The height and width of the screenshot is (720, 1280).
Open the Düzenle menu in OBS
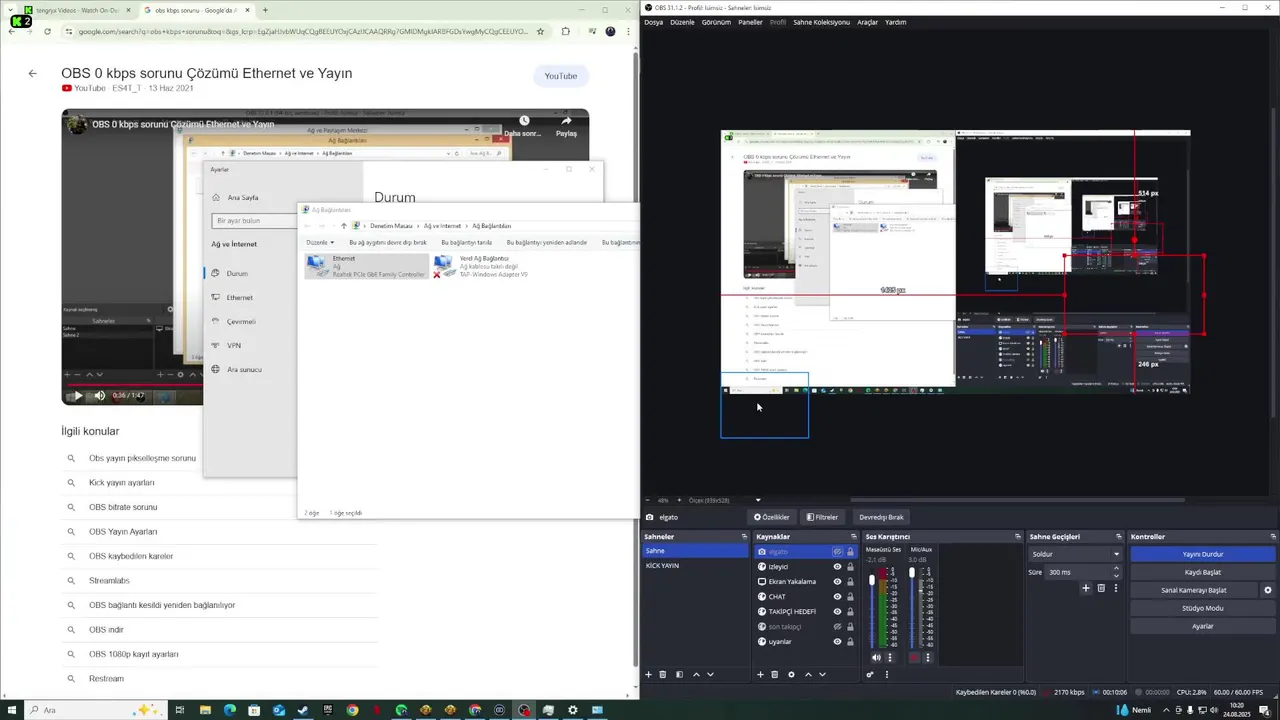[x=682, y=22]
